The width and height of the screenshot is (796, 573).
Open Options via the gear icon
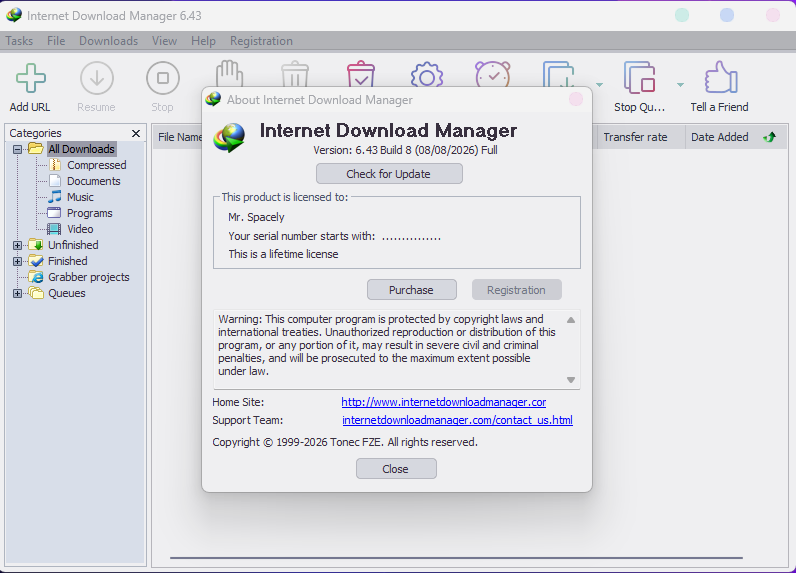pos(427,75)
